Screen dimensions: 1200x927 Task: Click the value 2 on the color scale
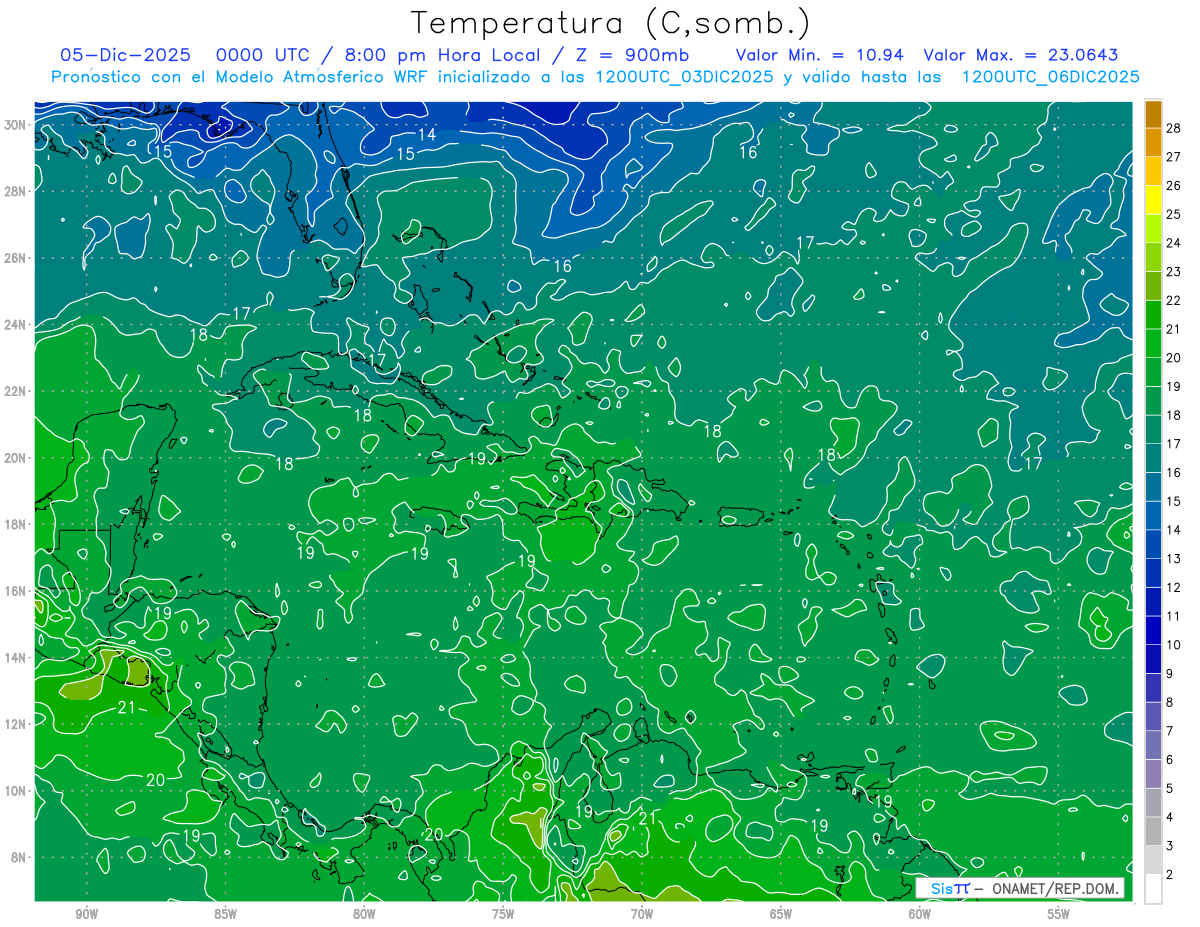tap(1170, 875)
